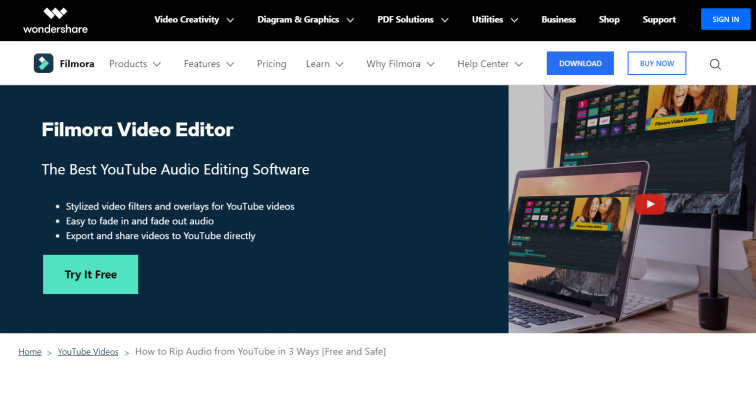Screen dimensions: 756x393
Task: Open the Shop menu item
Action: point(609,20)
